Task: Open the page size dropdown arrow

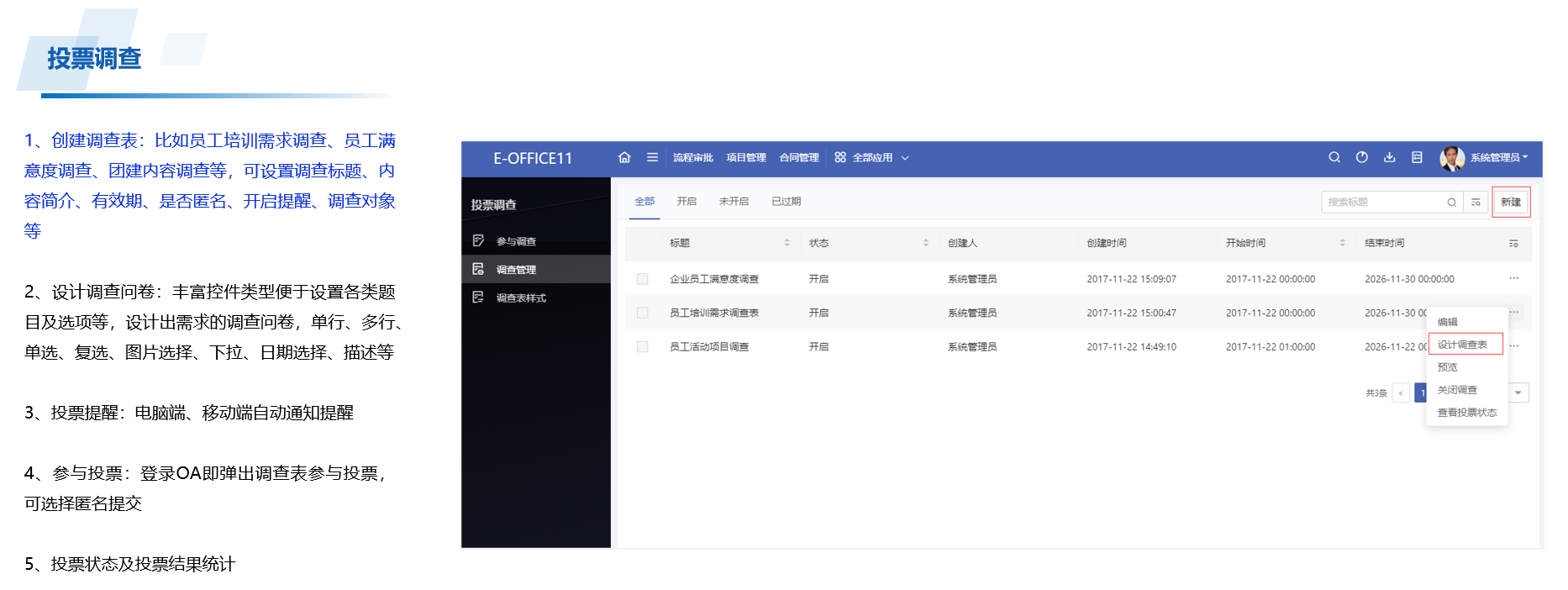Action: click(x=1518, y=392)
